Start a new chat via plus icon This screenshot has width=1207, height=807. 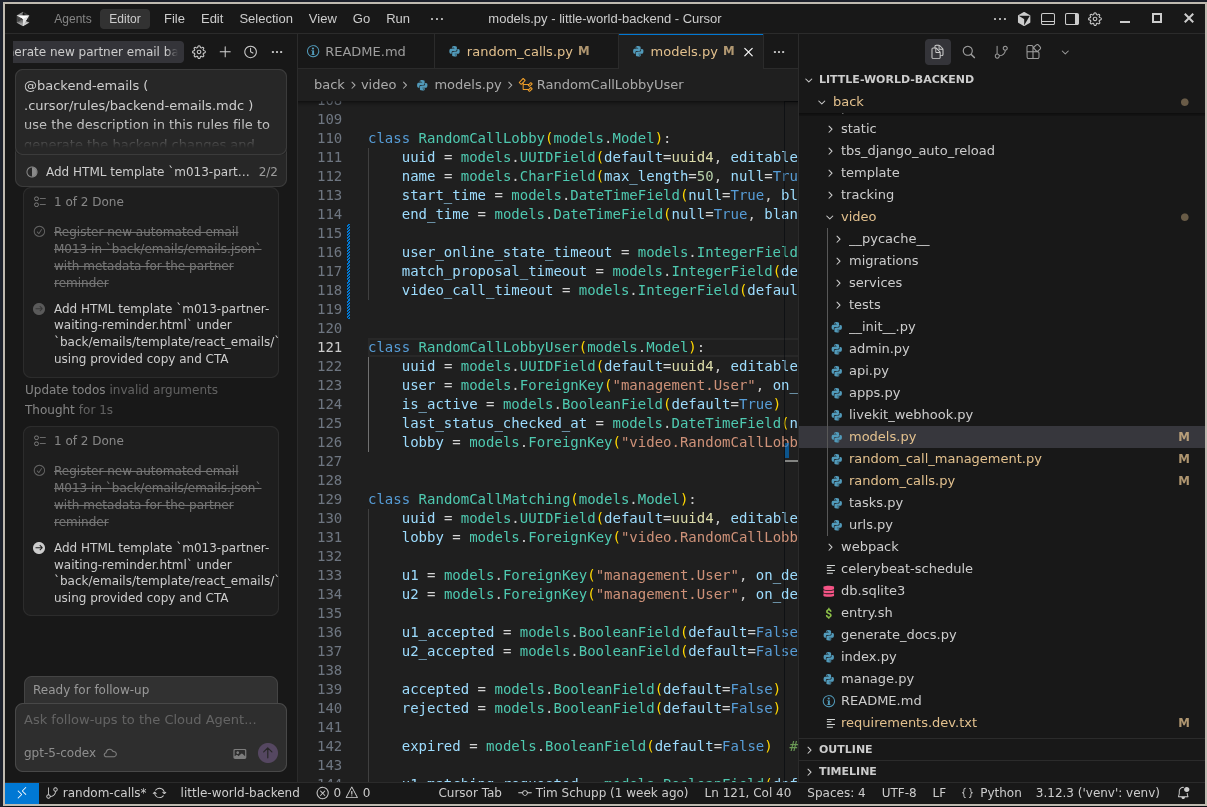(x=225, y=51)
